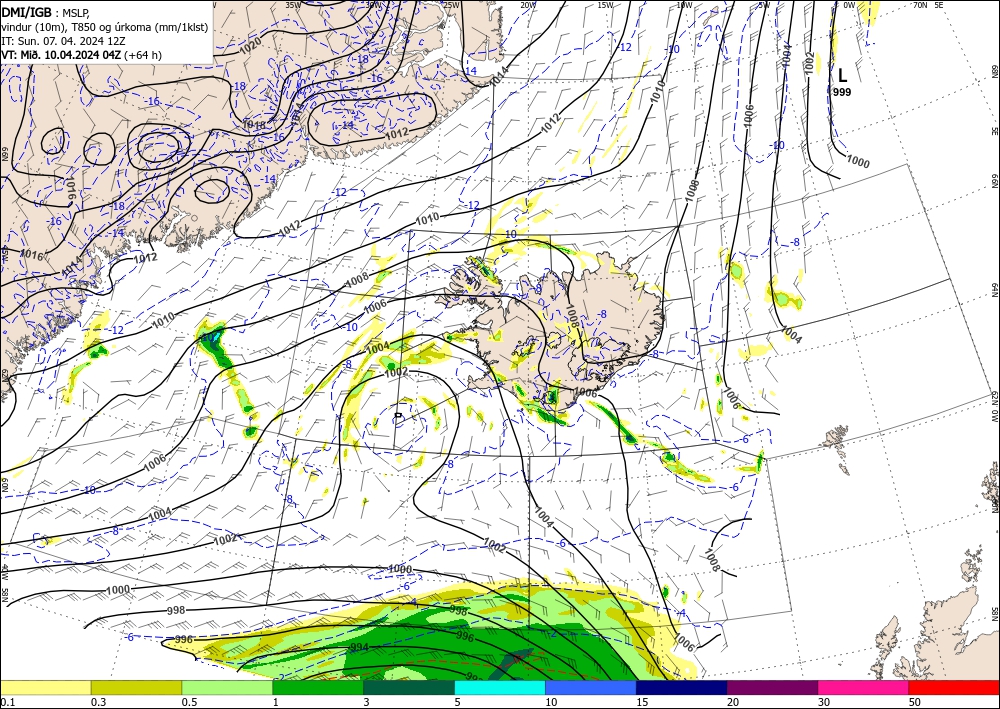1000x709 pixels.
Task: Click the legend scale value '50'
Action: (916, 702)
